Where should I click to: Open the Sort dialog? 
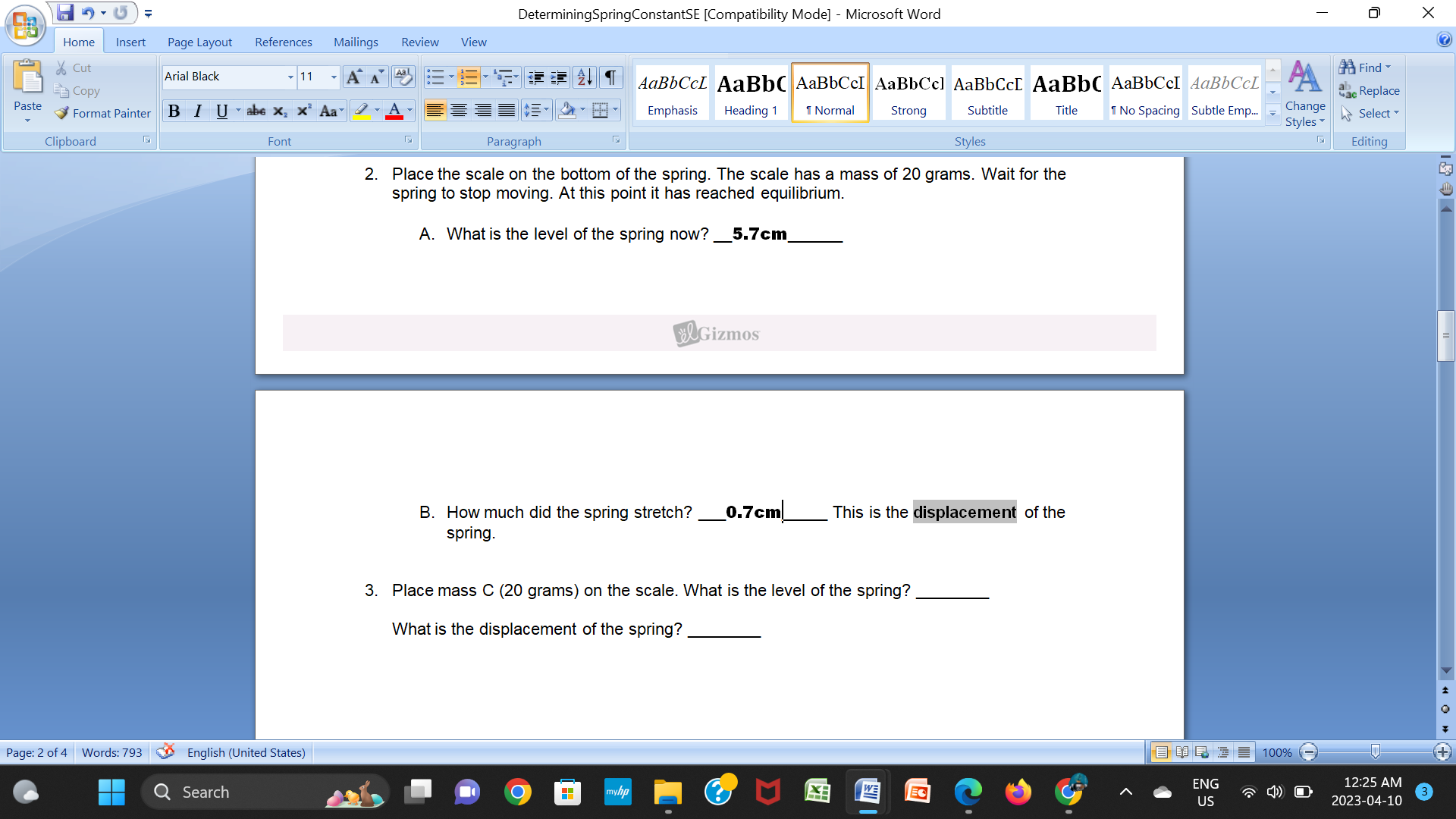(x=583, y=77)
